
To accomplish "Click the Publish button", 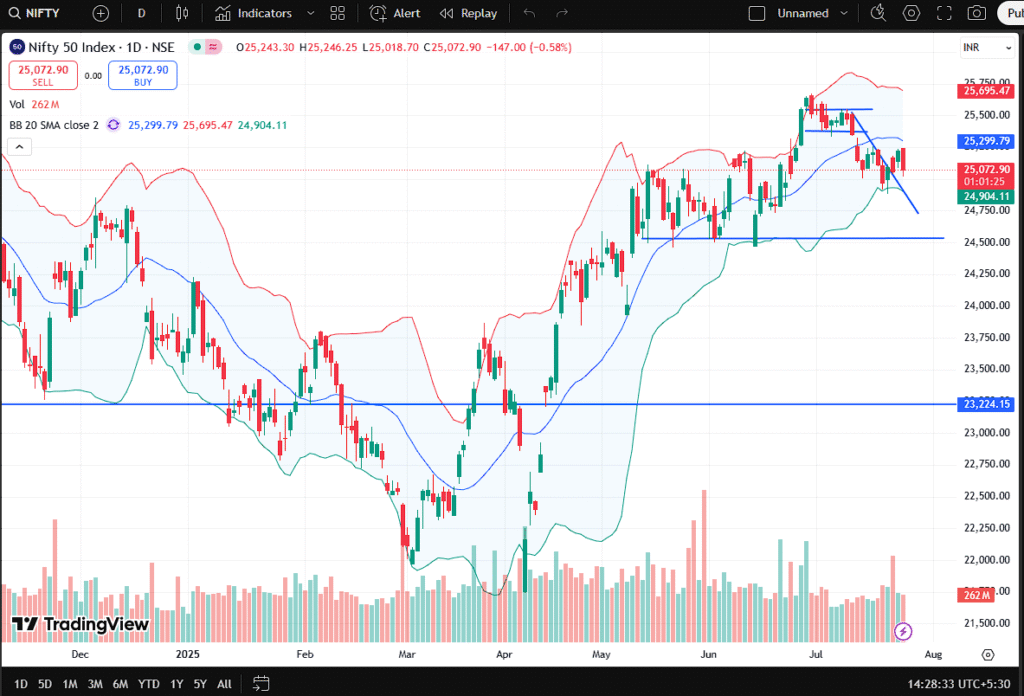I will pos(1012,13).
